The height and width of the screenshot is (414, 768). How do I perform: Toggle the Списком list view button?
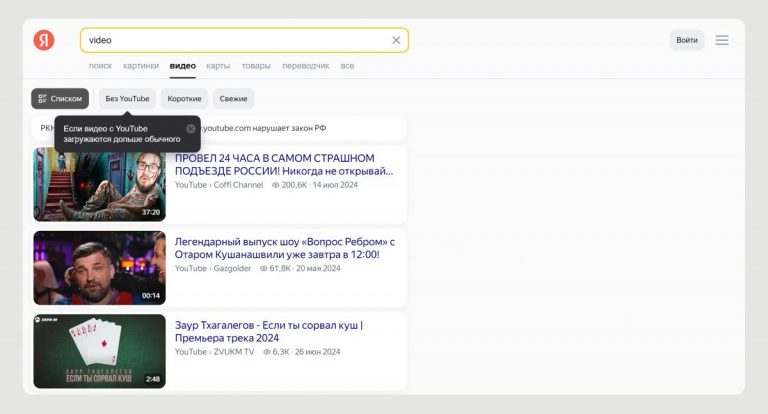coord(60,99)
